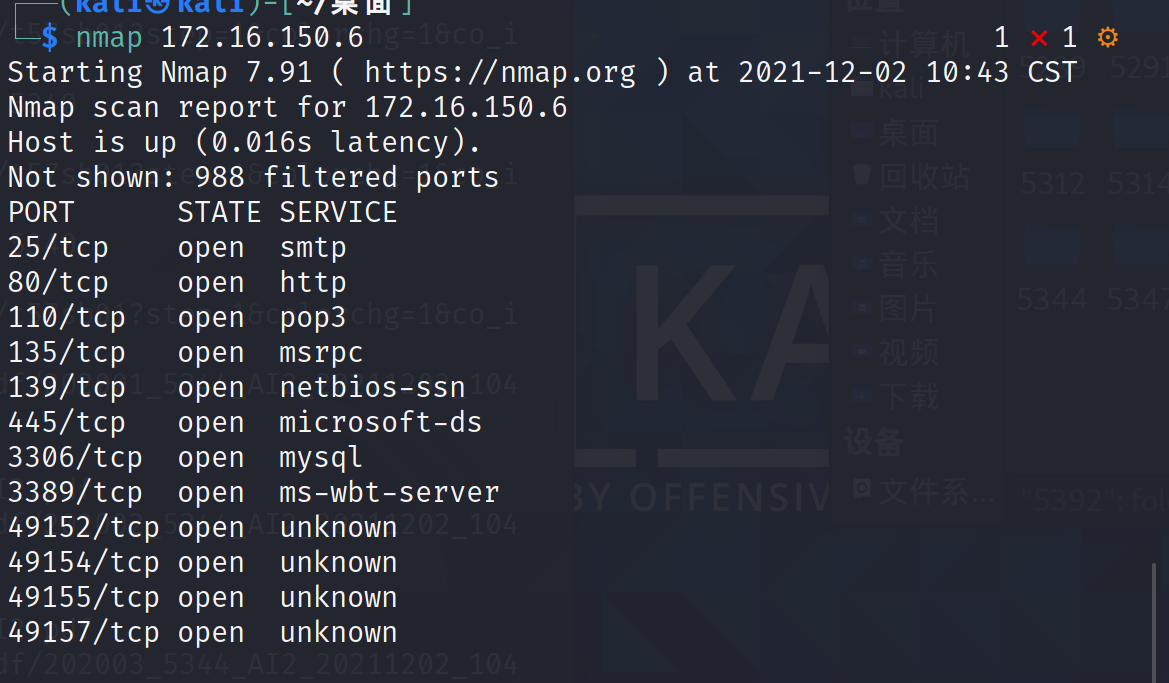Click the orange gear icon in prompt

point(1108,37)
